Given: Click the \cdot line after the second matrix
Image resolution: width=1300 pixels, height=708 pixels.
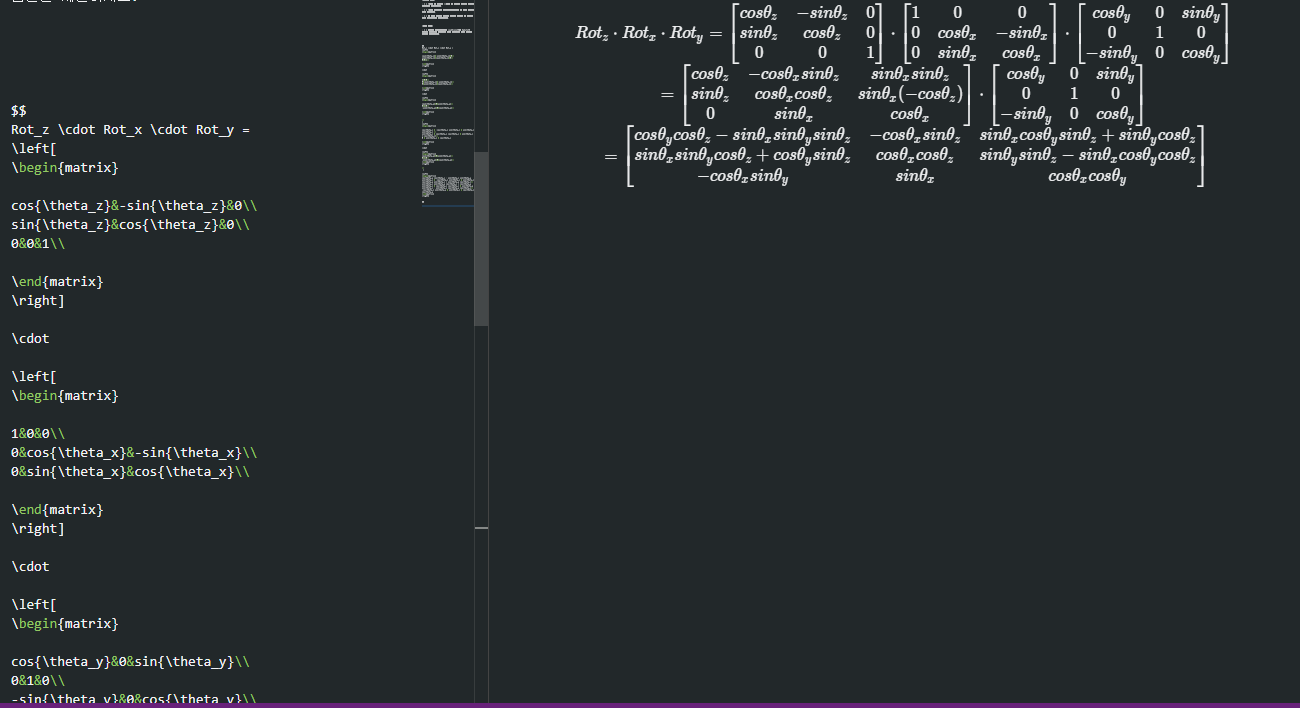Looking at the screenshot, I should [x=30, y=567].
